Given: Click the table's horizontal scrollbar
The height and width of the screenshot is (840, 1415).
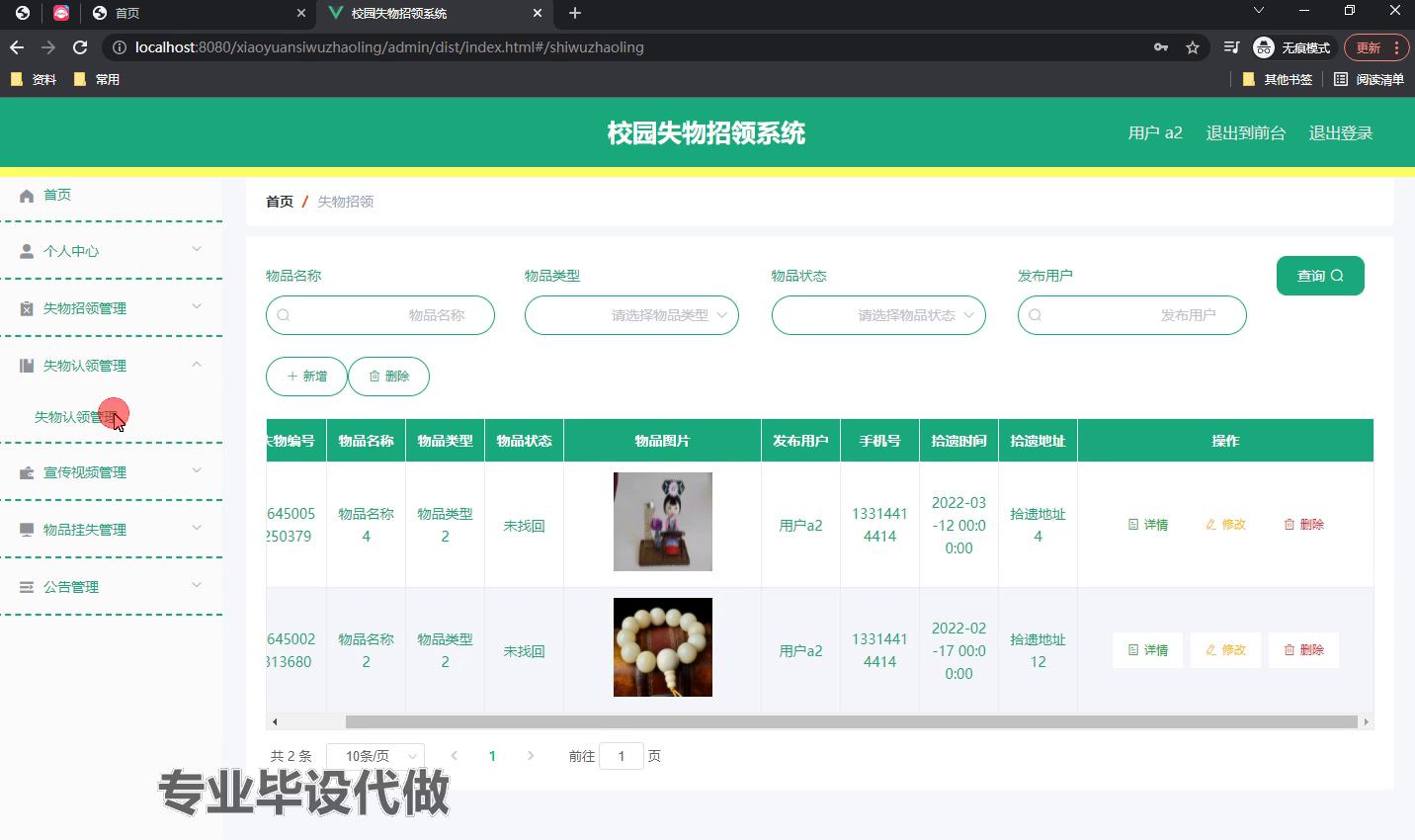Looking at the screenshot, I should tap(850, 722).
